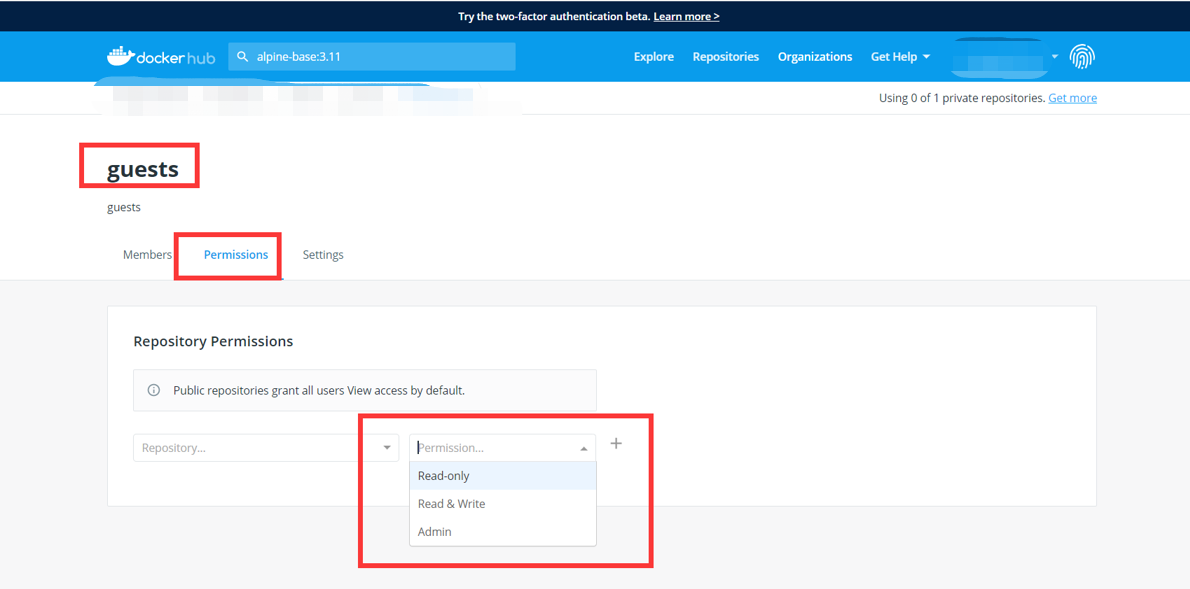Expand the Repository combo box arrow
This screenshot has width=1190, height=589.
point(387,448)
